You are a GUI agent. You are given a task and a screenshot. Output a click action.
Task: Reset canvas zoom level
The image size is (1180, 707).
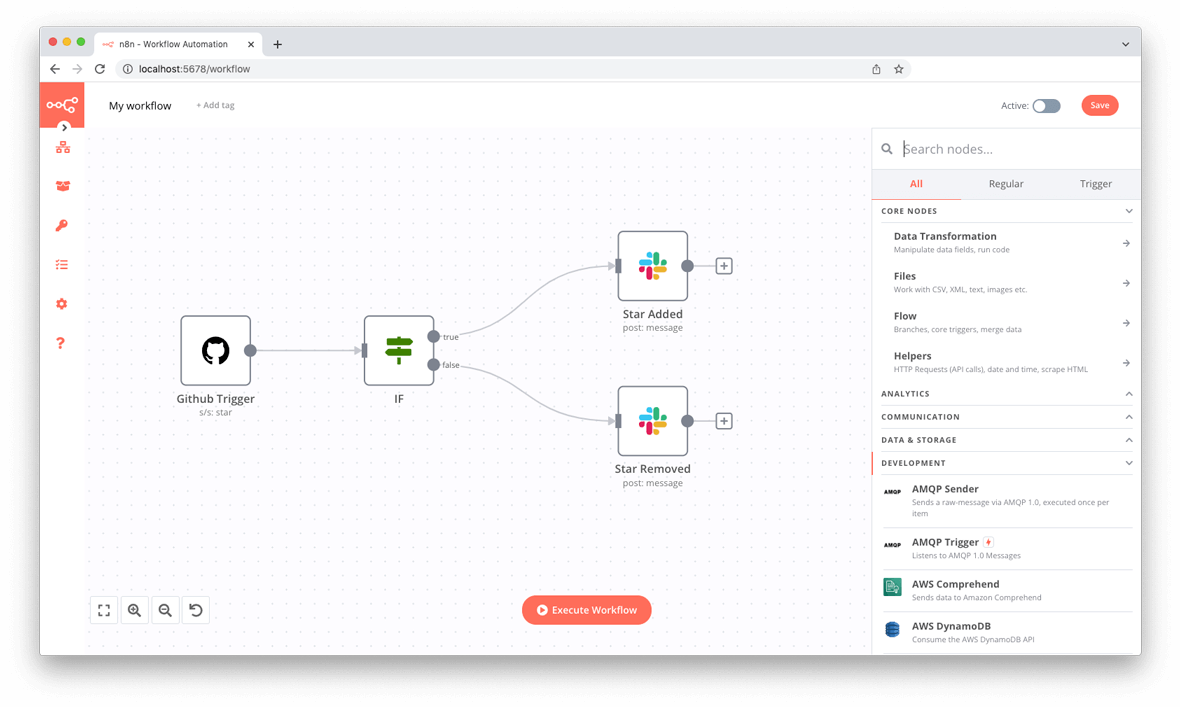tap(196, 610)
